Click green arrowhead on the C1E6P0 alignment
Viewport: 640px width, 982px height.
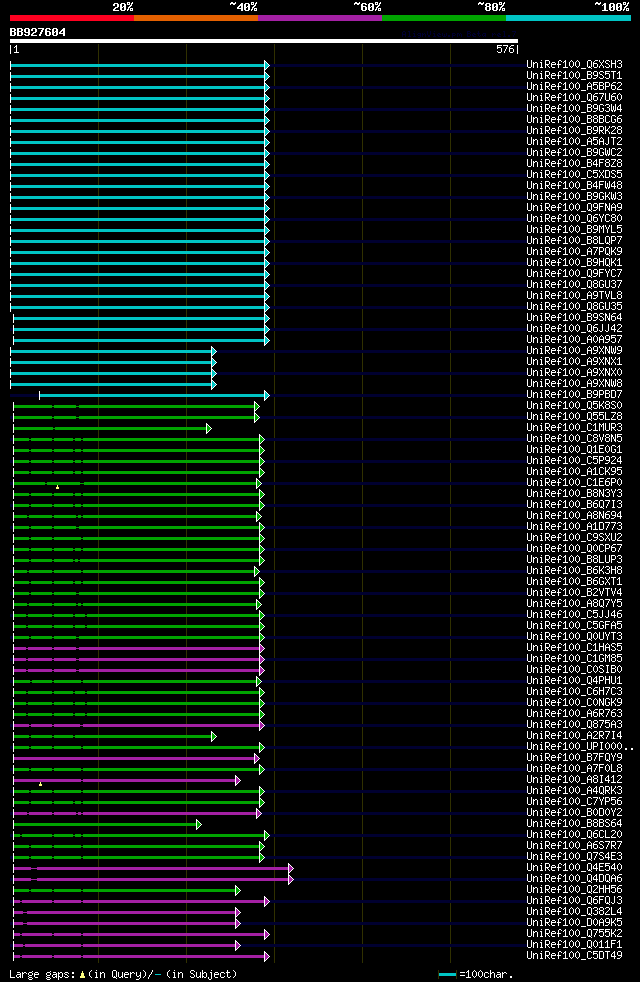pyautogui.click(x=259, y=483)
